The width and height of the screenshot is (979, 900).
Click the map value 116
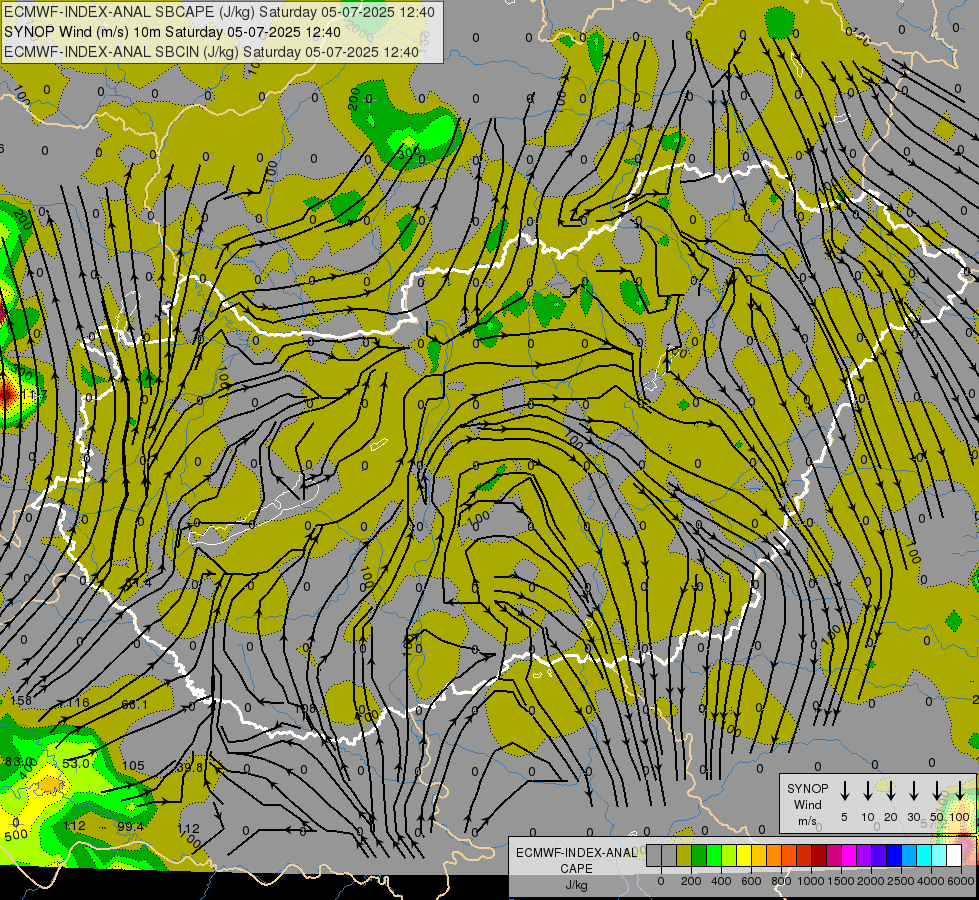pyautogui.click(x=77, y=703)
